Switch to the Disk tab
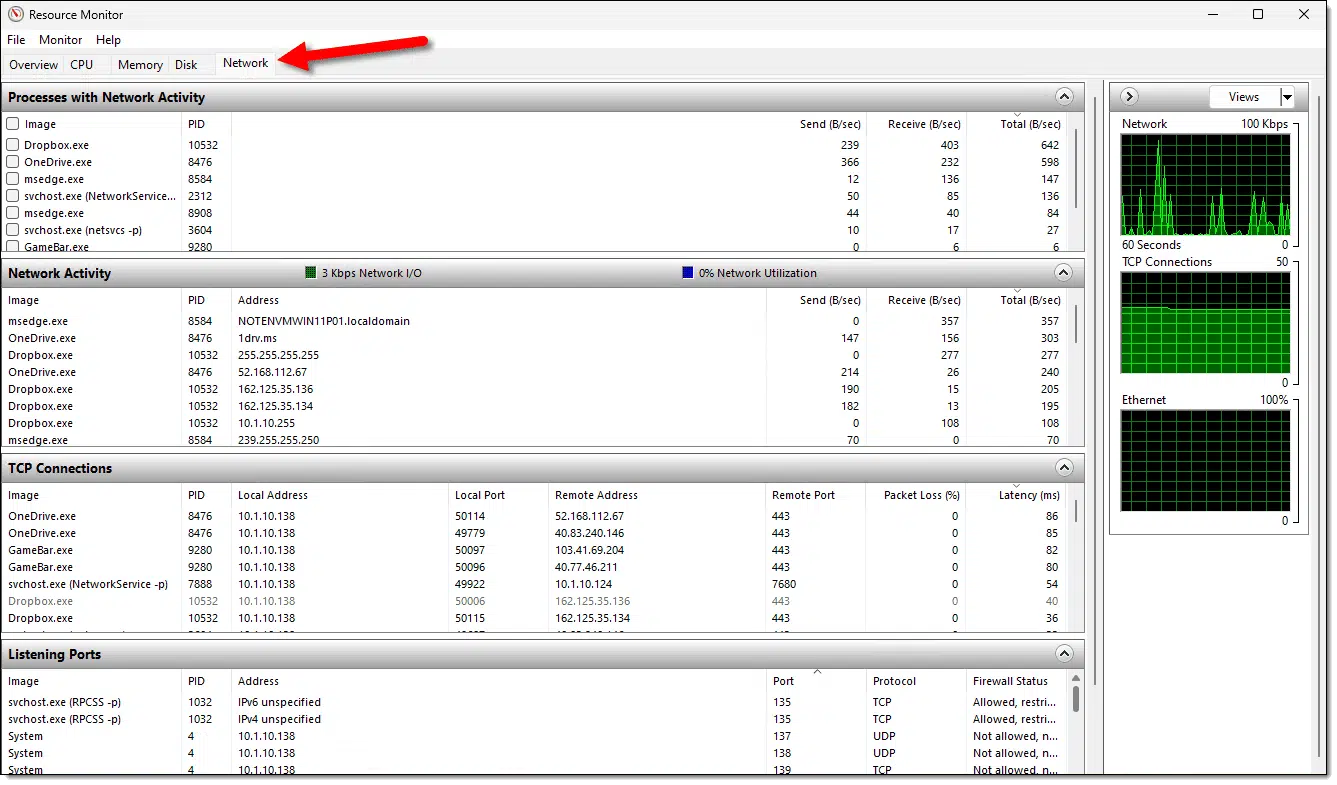The height and width of the screenshot is (785, 1337). (186, 65)
